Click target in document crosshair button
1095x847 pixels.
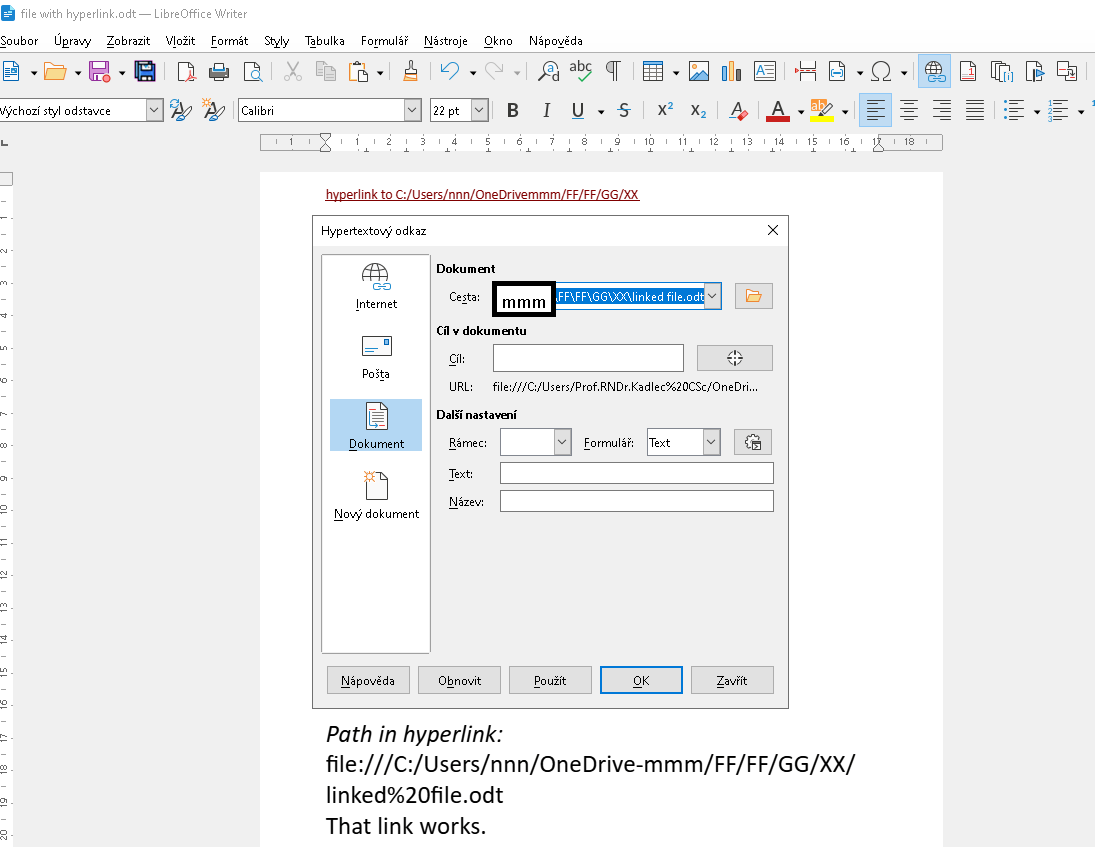(735, 358)
